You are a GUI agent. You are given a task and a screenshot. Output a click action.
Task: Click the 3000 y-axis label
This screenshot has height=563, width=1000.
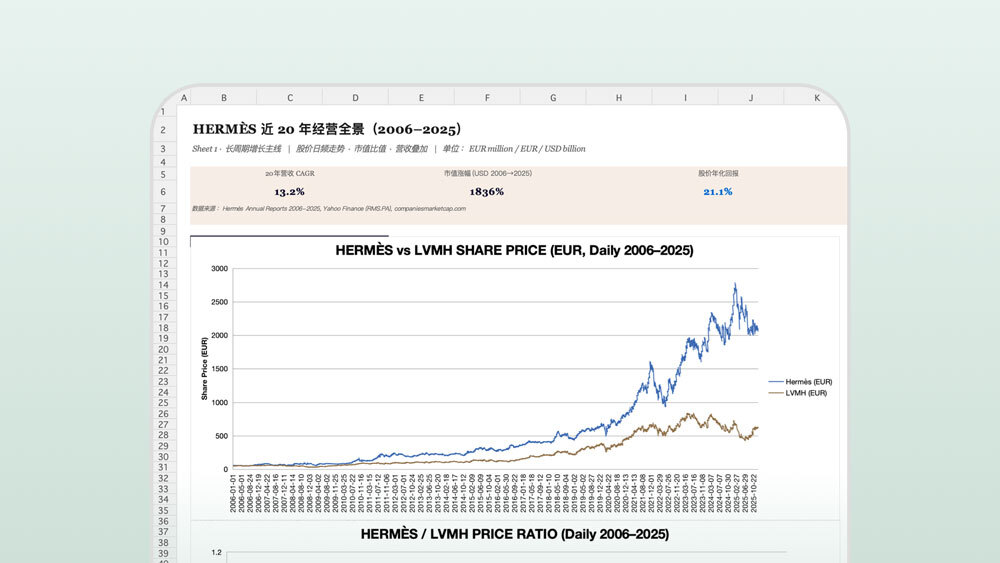coord(219,269)
